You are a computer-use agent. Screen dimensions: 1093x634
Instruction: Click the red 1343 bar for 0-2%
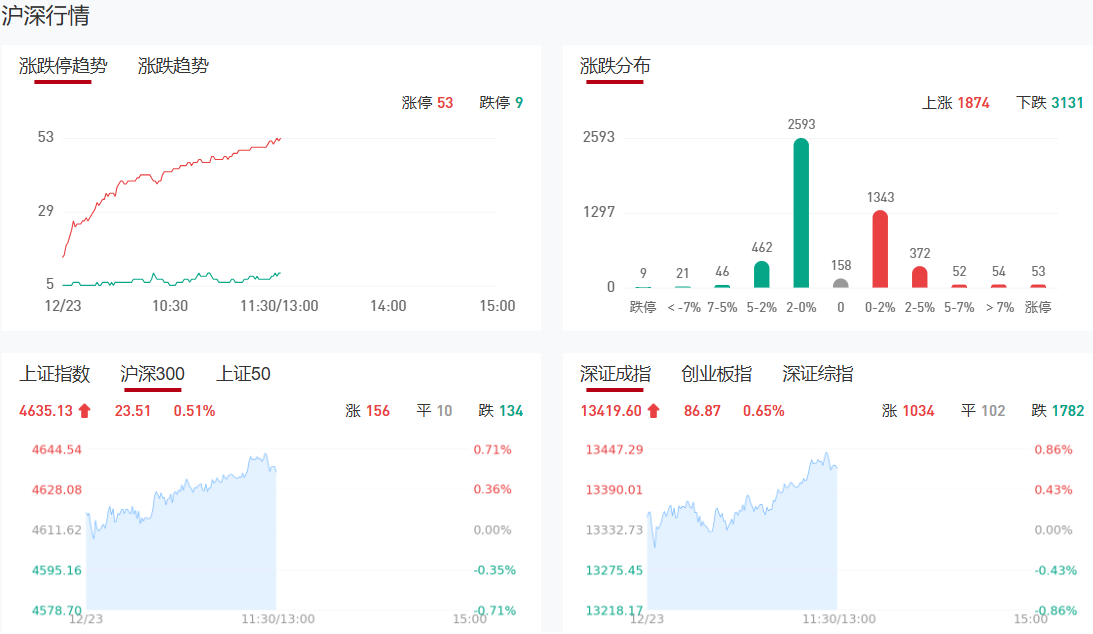click(880, 248)
